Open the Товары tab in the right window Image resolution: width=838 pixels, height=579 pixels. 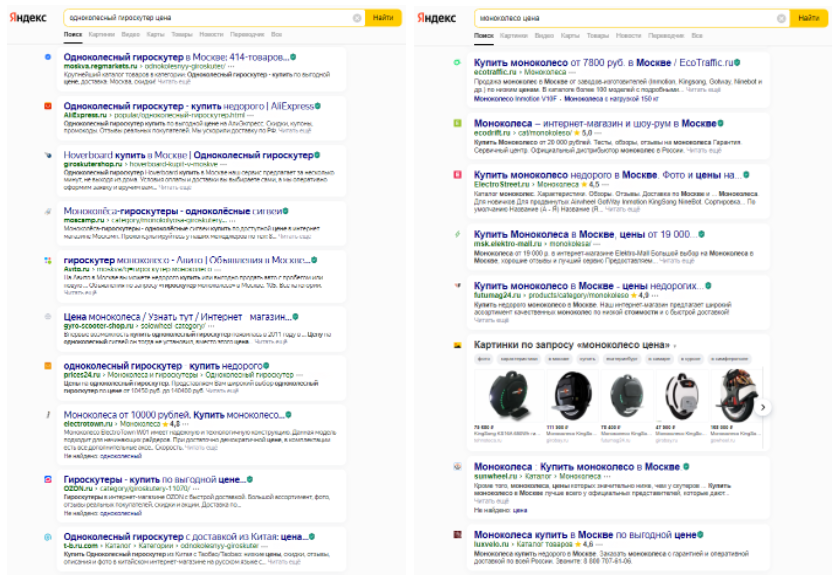click(x=598, y=36)
